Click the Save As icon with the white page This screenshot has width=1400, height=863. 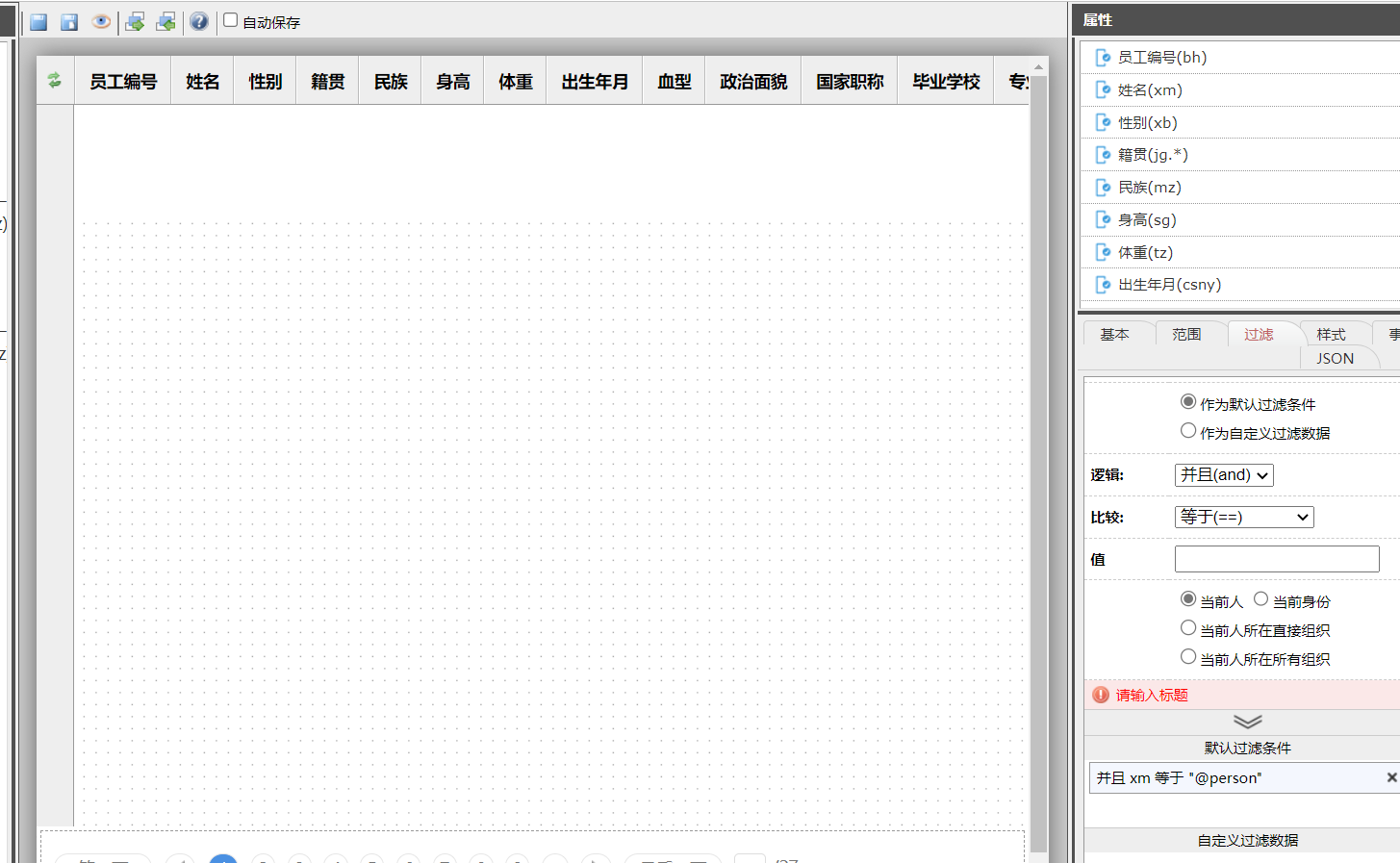click(69, 21)
